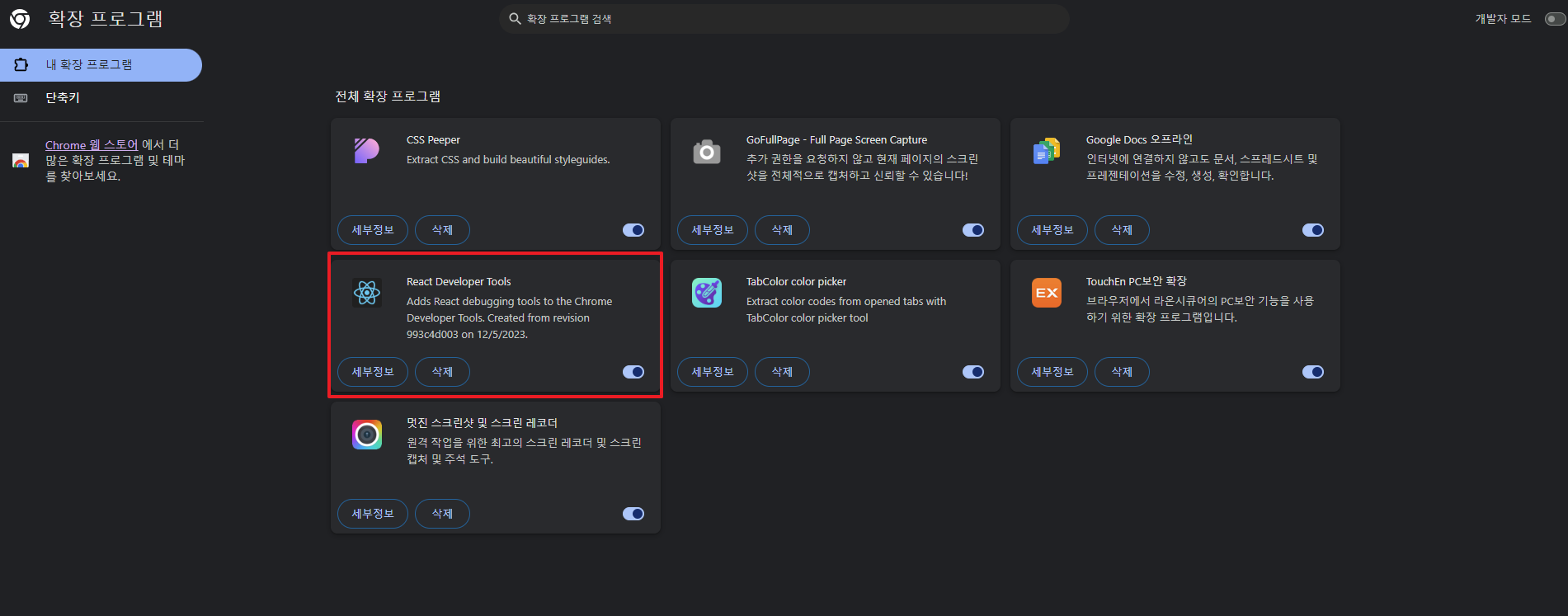The width and height of the screenshot is (1568, 616).
Task: Click the React Developer Tools atom icon
Action: point(367,293)
